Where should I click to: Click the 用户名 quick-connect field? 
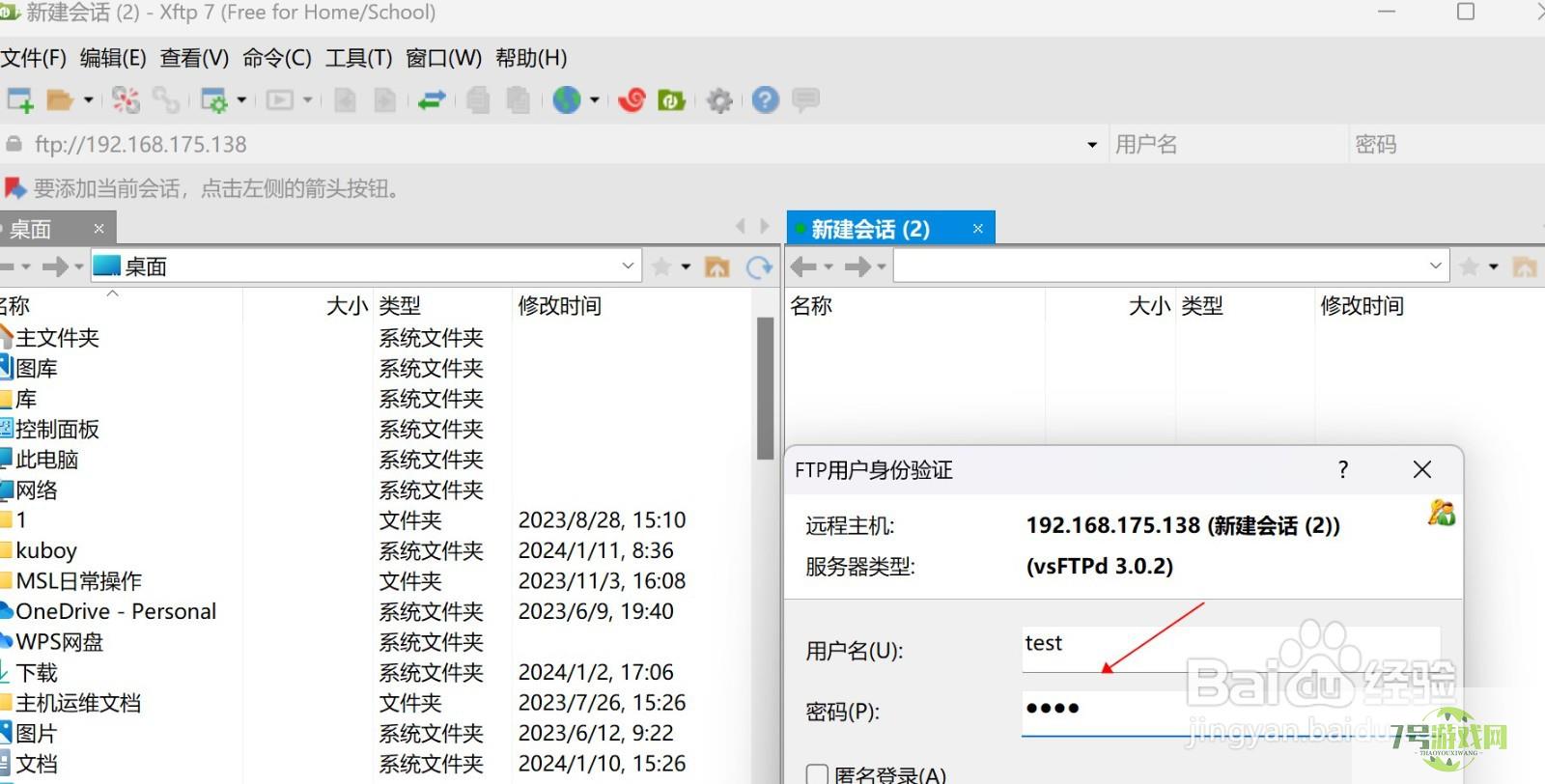click(x=1227, y=145)
